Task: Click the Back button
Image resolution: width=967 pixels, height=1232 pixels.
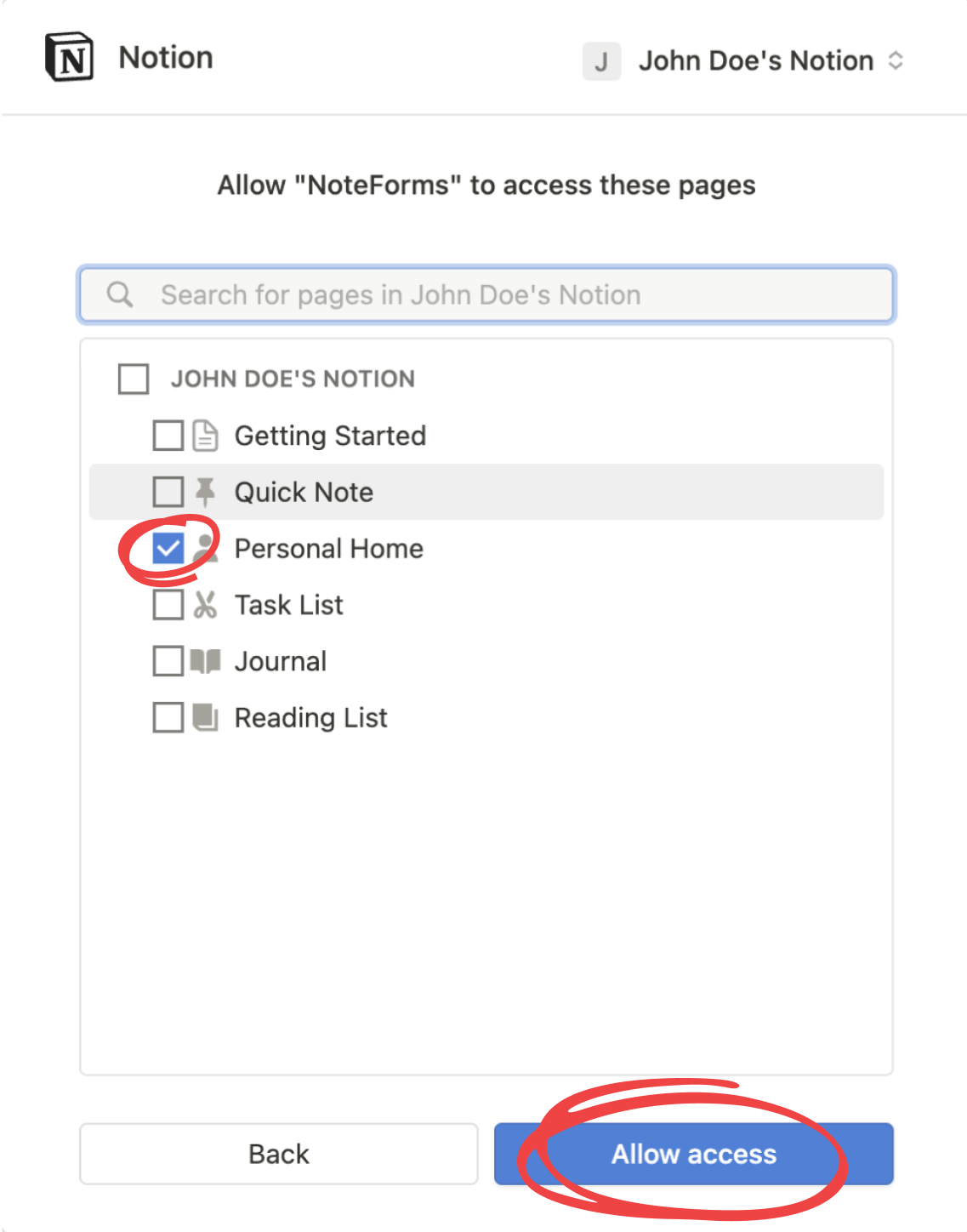Action: (x=278, y=1154)
